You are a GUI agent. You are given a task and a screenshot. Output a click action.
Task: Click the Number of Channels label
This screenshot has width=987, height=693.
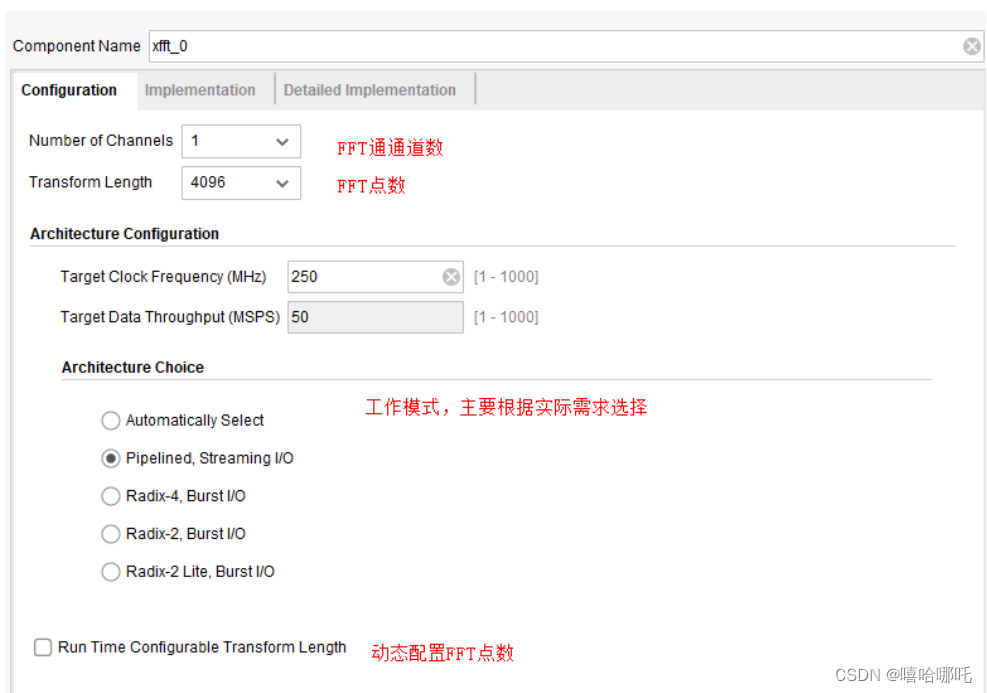[101, 141]
